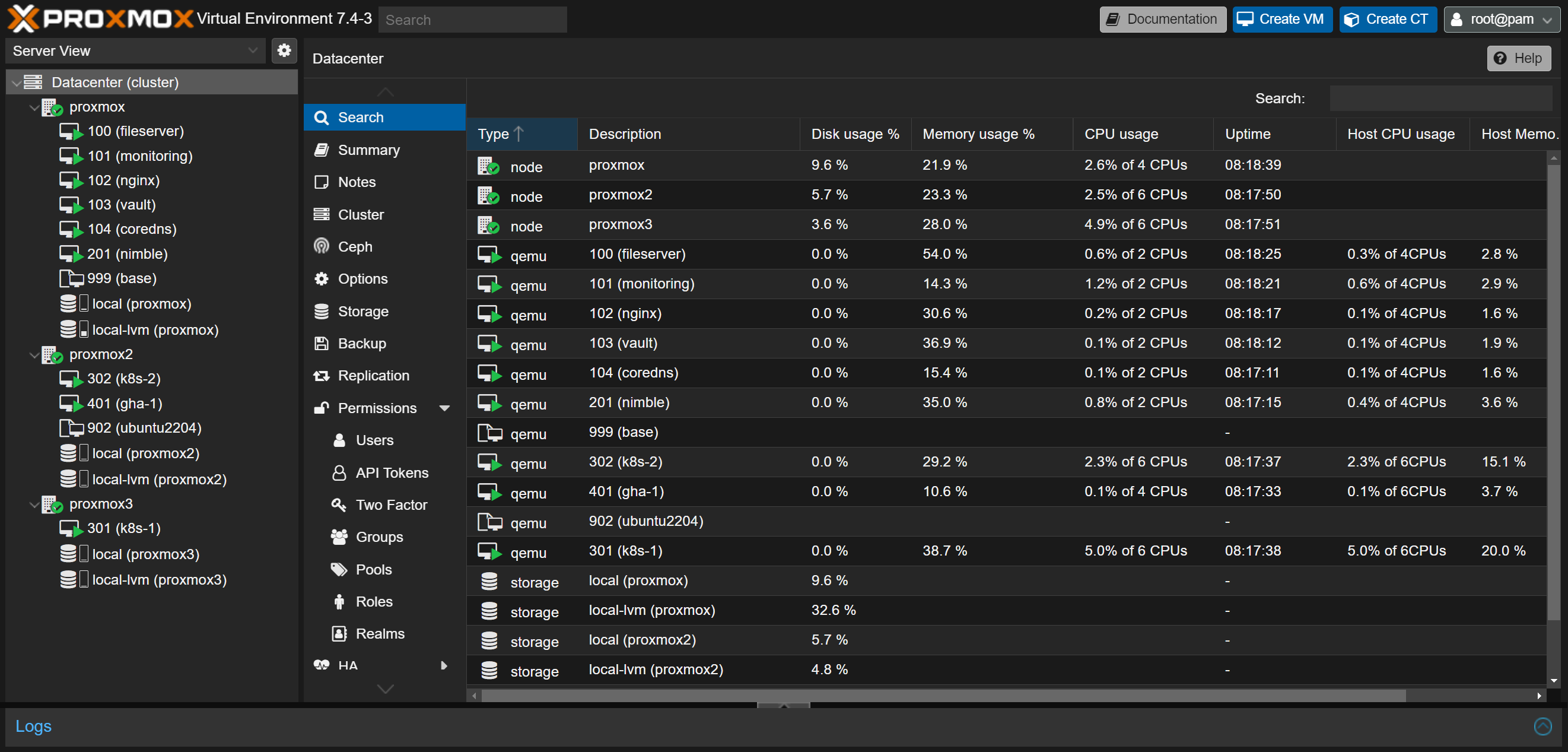
Task: Open the Storage menu item
Action: click(x=384, y=311)
